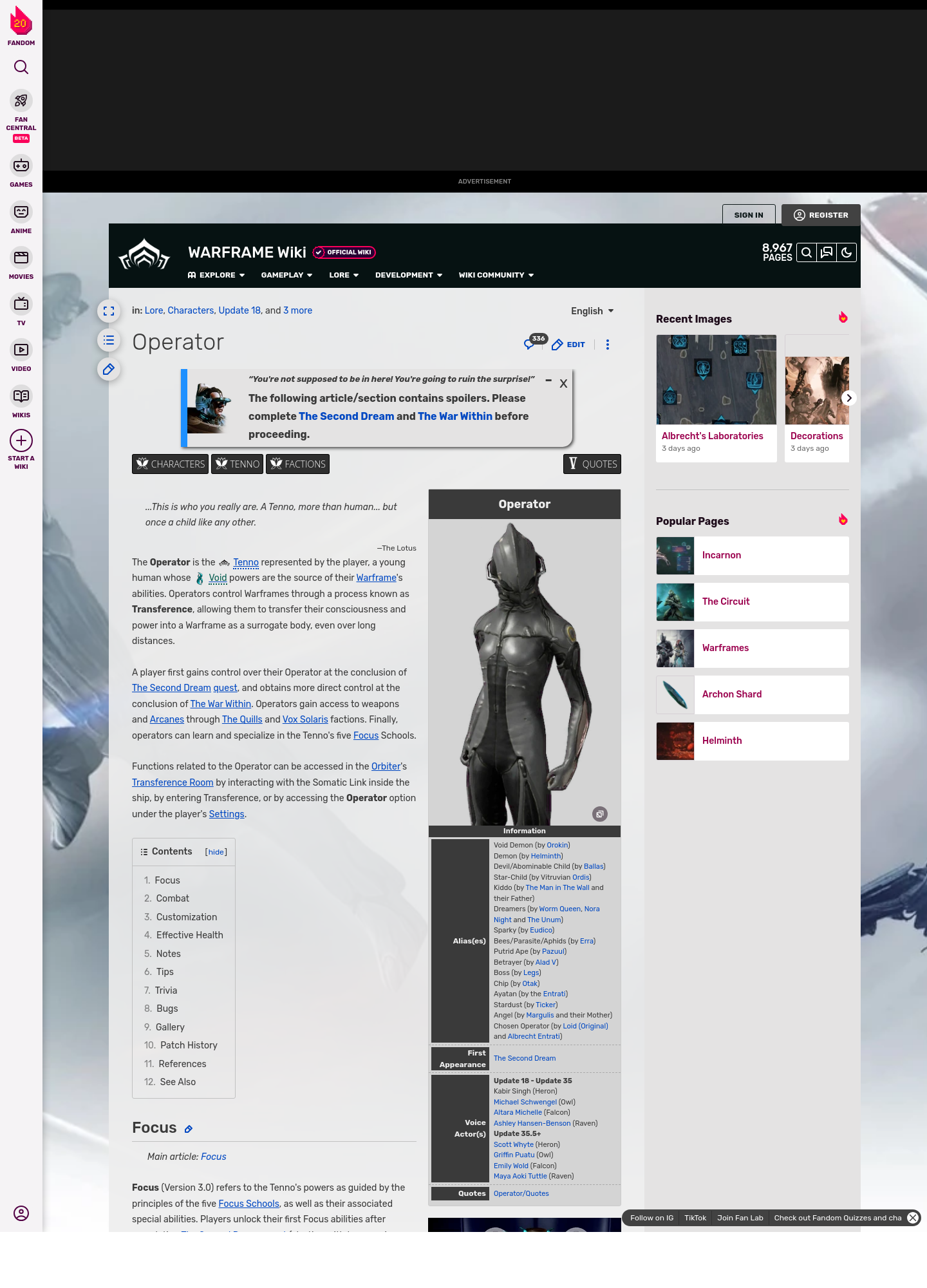Open the floating table of contents icon
927x1288 pixels.
point(109,340)
